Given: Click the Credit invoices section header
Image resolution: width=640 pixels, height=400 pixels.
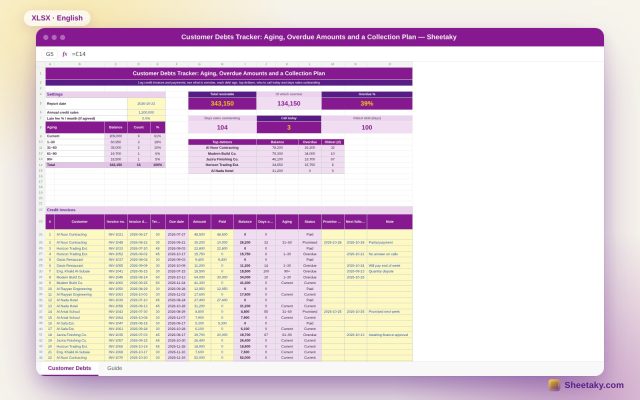Looking at the screenshot, I should coord(229,210).
